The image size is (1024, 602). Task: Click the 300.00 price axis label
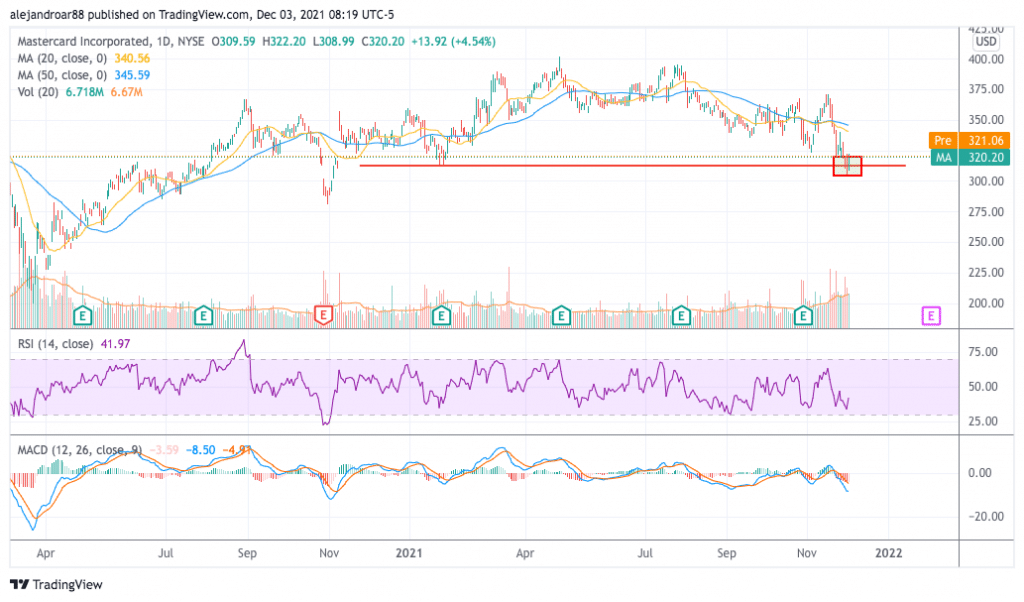click(x=985, y=182)
